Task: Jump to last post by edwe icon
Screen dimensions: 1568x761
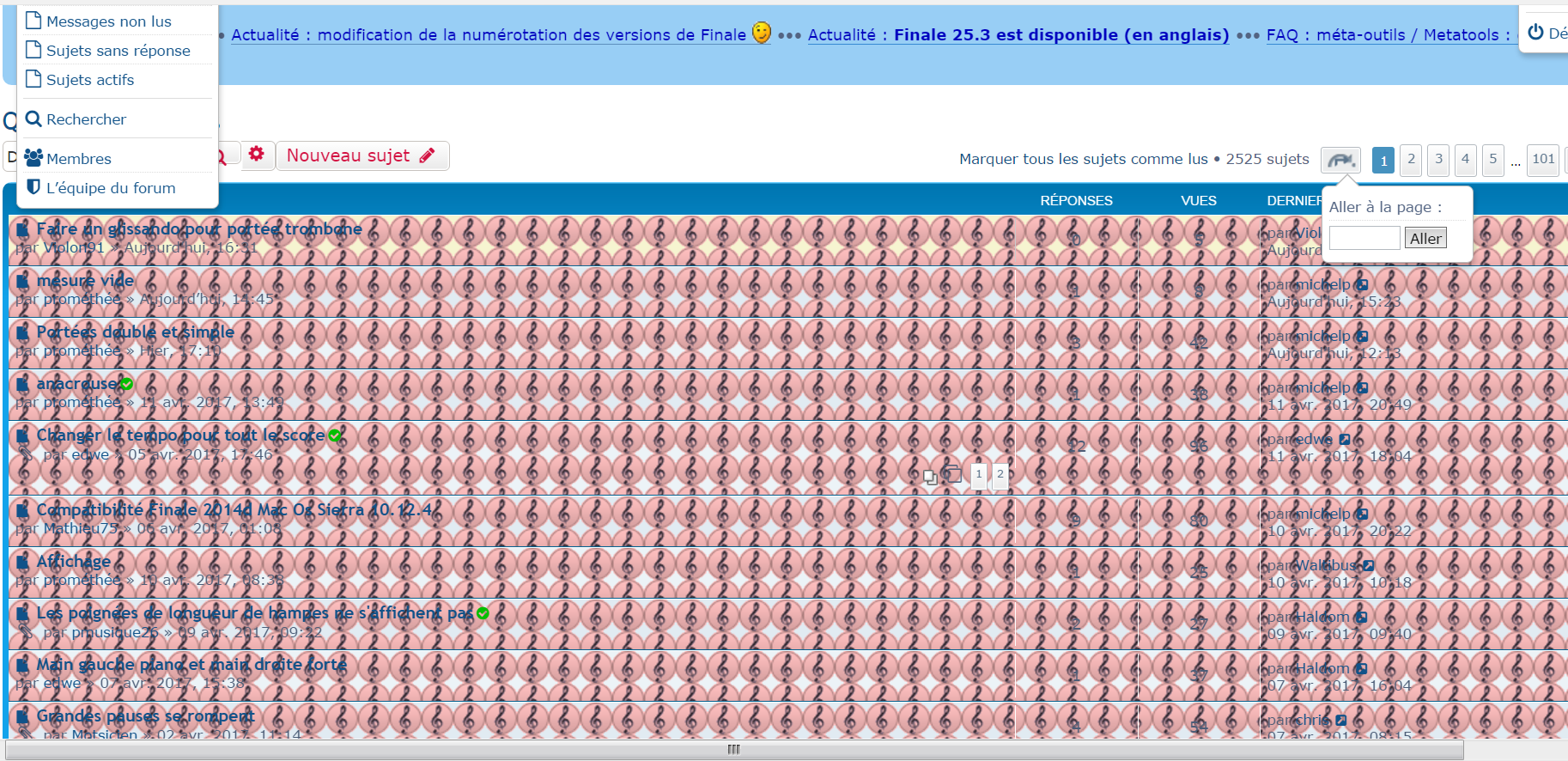Action: [x=1345, y=440]
